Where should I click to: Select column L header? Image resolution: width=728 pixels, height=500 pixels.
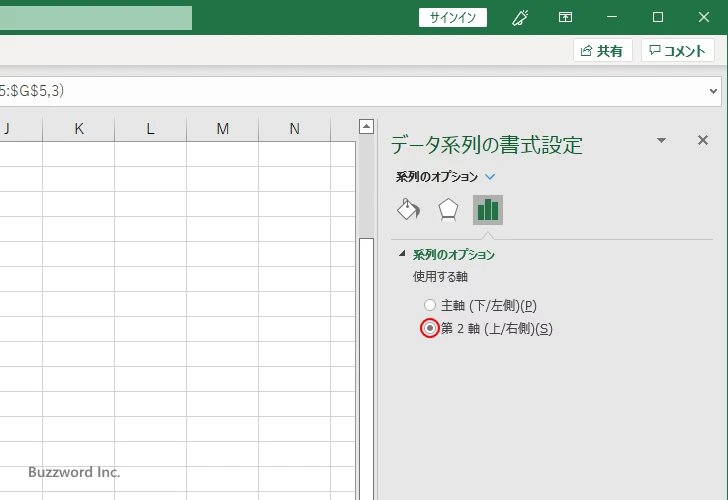click(150, 129)
